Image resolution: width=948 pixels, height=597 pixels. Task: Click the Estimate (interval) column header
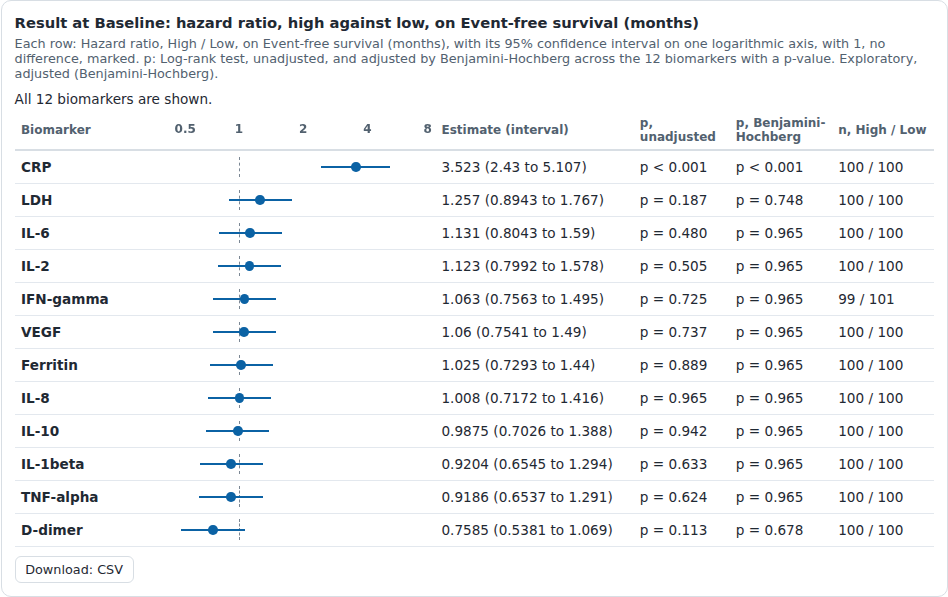(505, 129)
